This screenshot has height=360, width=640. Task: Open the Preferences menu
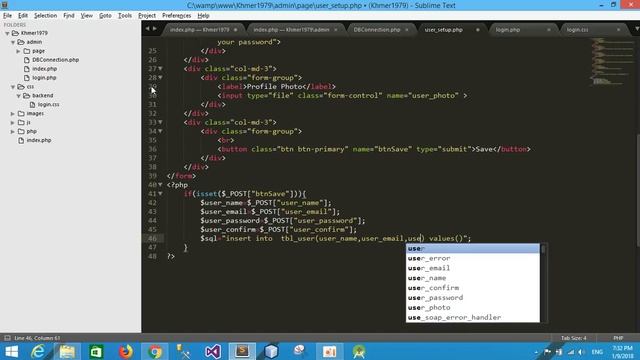[x=176, y=16]
